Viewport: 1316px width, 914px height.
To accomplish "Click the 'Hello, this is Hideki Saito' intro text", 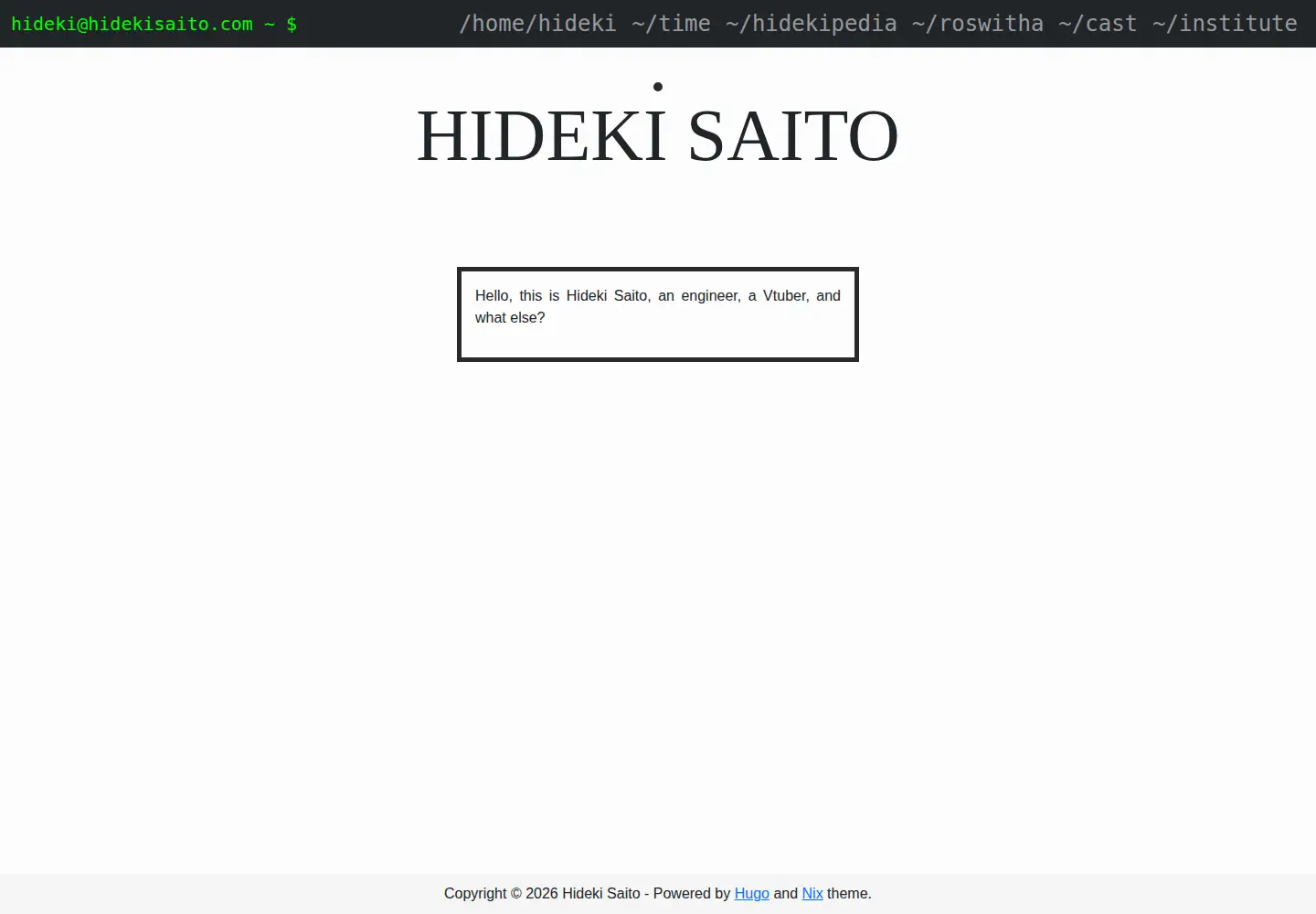I will point(658,307).
